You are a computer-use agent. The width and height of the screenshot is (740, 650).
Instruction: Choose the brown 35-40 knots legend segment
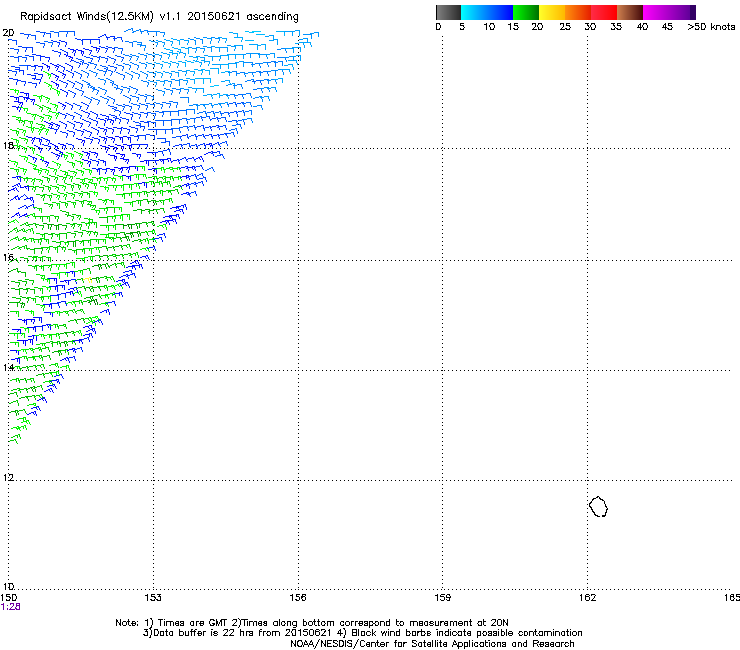pyautogui.click(x=630, y=12)
